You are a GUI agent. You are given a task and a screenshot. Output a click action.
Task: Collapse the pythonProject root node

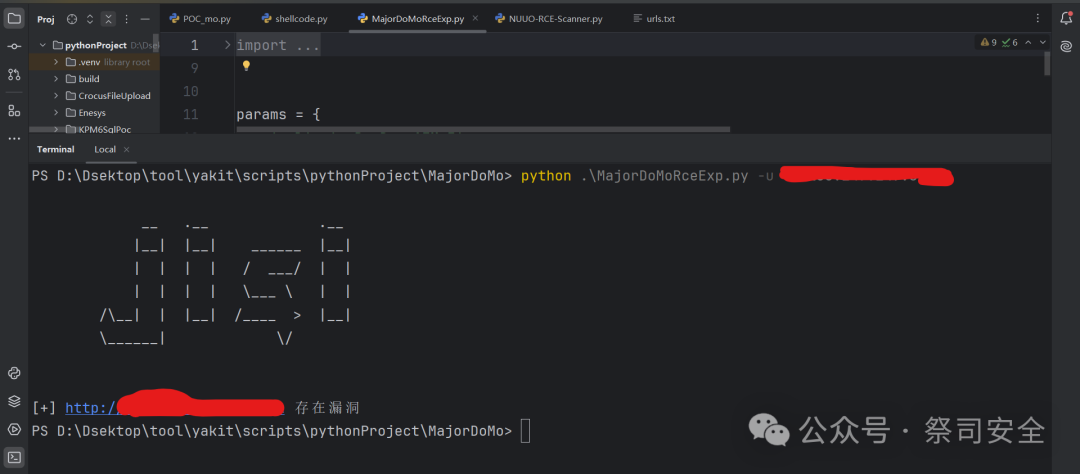coord(43,45)
